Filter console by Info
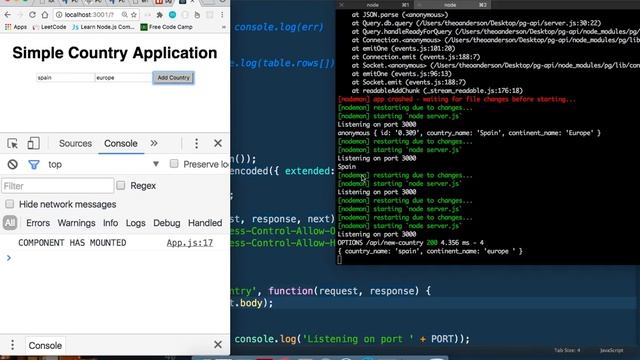 coord(110,223)
